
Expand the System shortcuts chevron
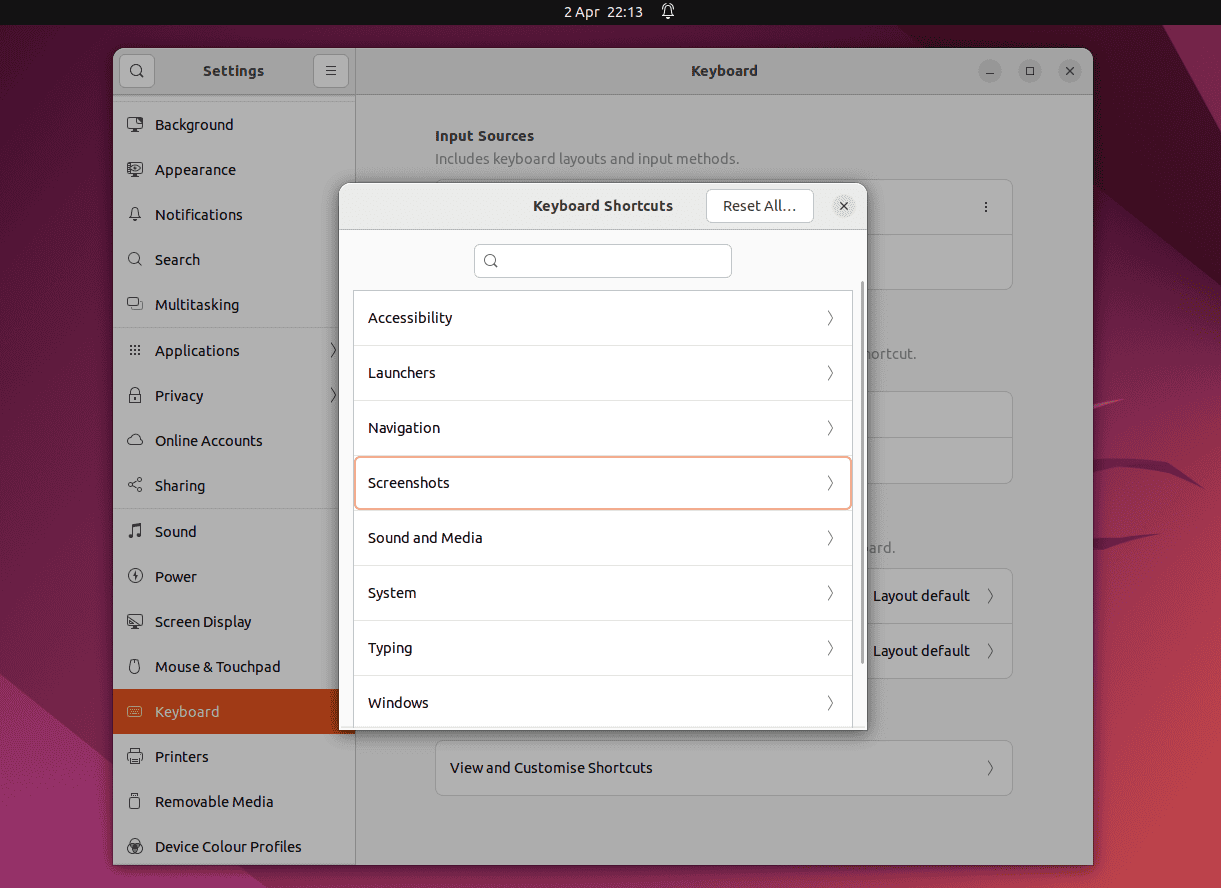tap(830, 593)
